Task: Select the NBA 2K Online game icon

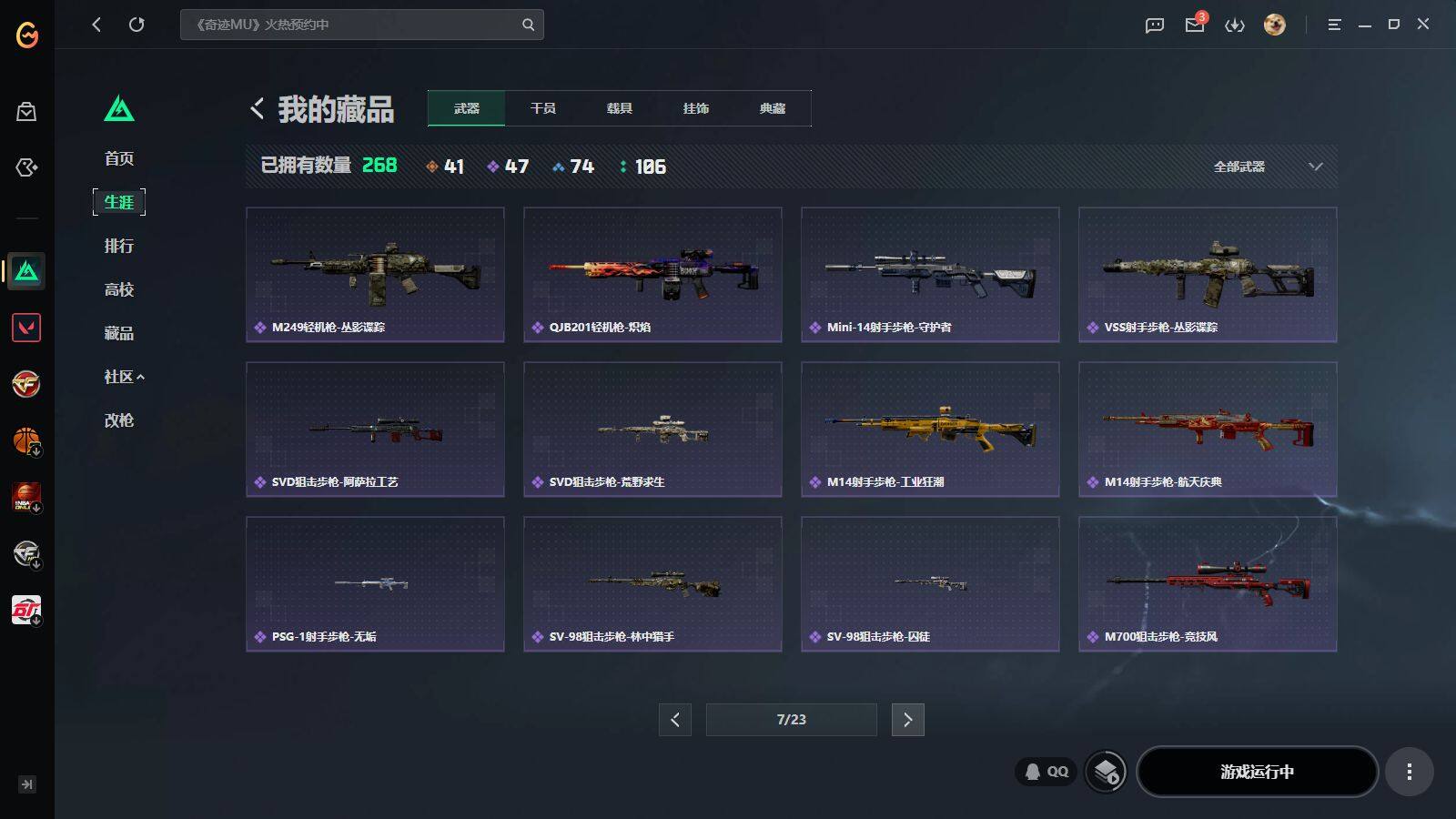Action: [x=26, y=498]
